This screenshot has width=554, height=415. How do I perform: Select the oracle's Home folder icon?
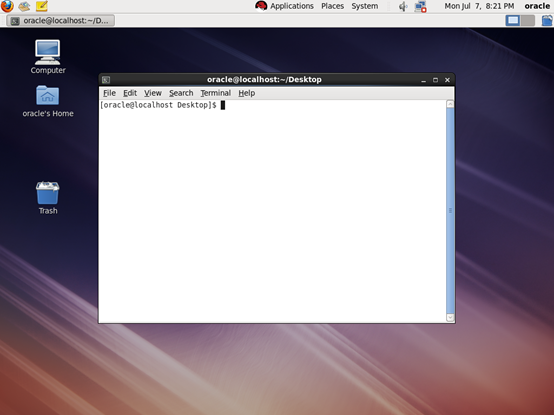48,101
